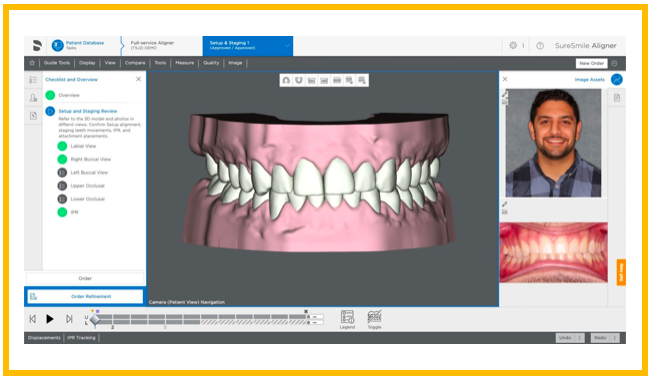Click the staging timeline diamond slider handle
This screenshot has height=379, width=650.
click(95, 320)
